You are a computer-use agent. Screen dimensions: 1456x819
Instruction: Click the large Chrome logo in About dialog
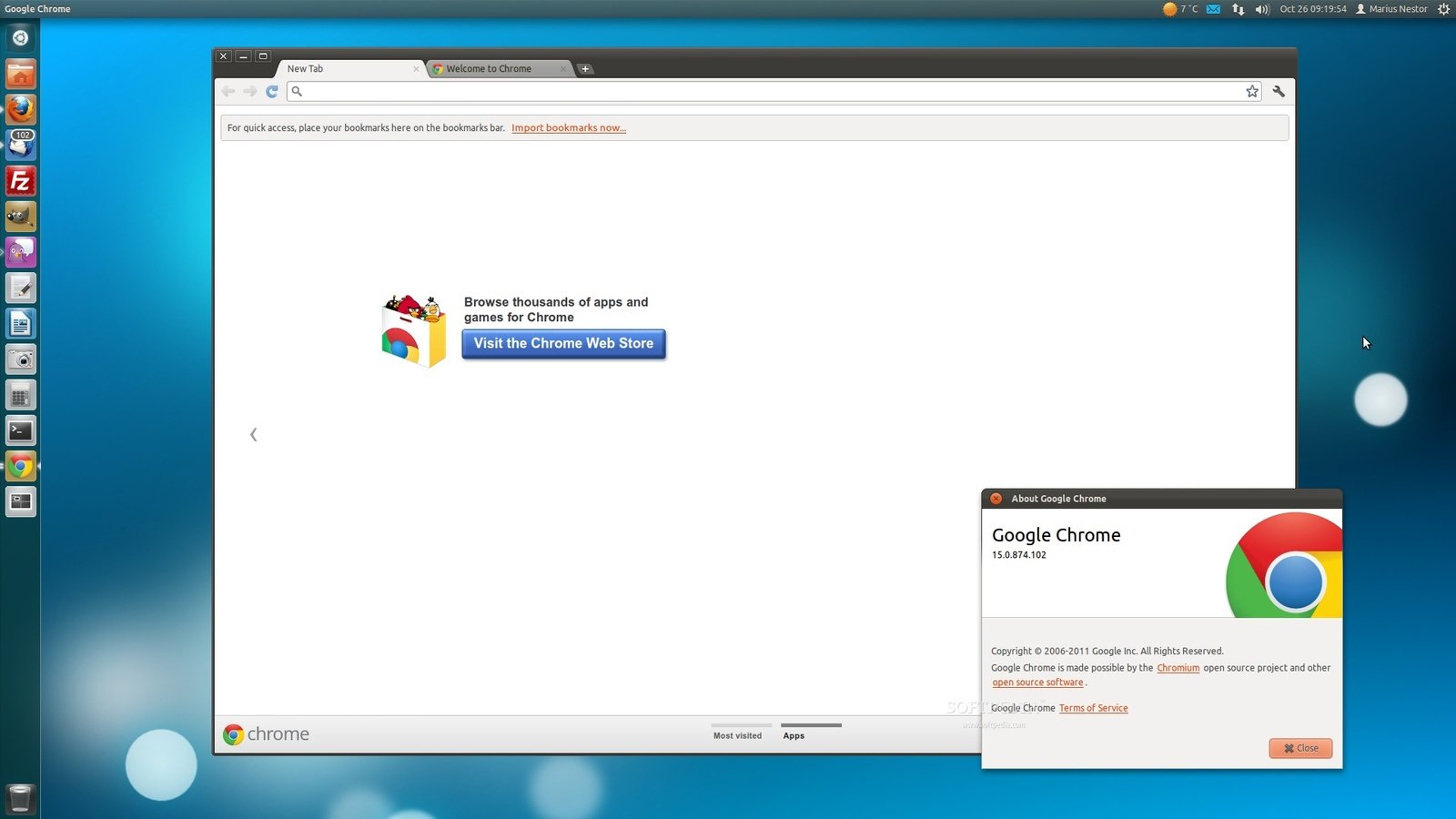point(1284,565)
